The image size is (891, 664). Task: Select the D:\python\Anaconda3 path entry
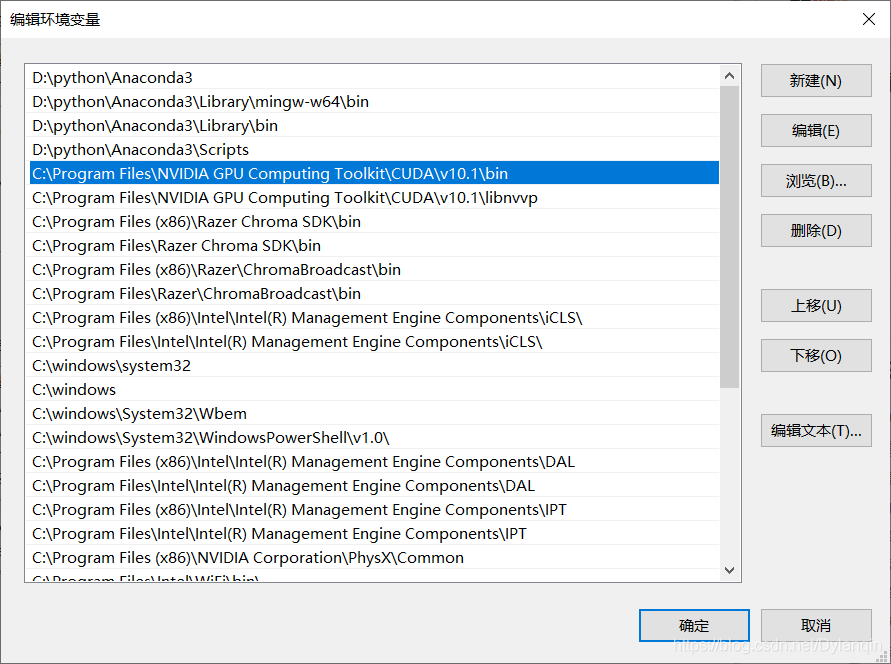pos(112,78)
